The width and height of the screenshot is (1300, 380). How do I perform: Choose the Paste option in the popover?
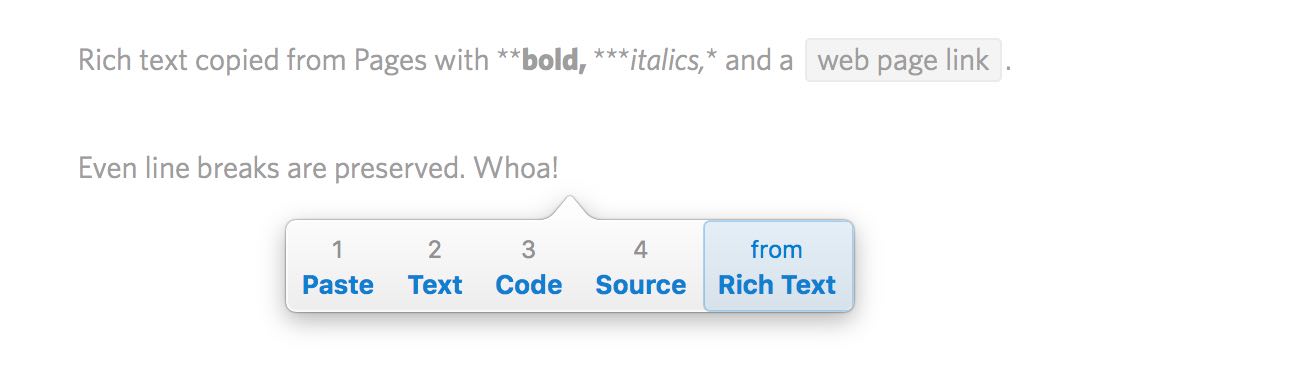(x=338, y=267)
